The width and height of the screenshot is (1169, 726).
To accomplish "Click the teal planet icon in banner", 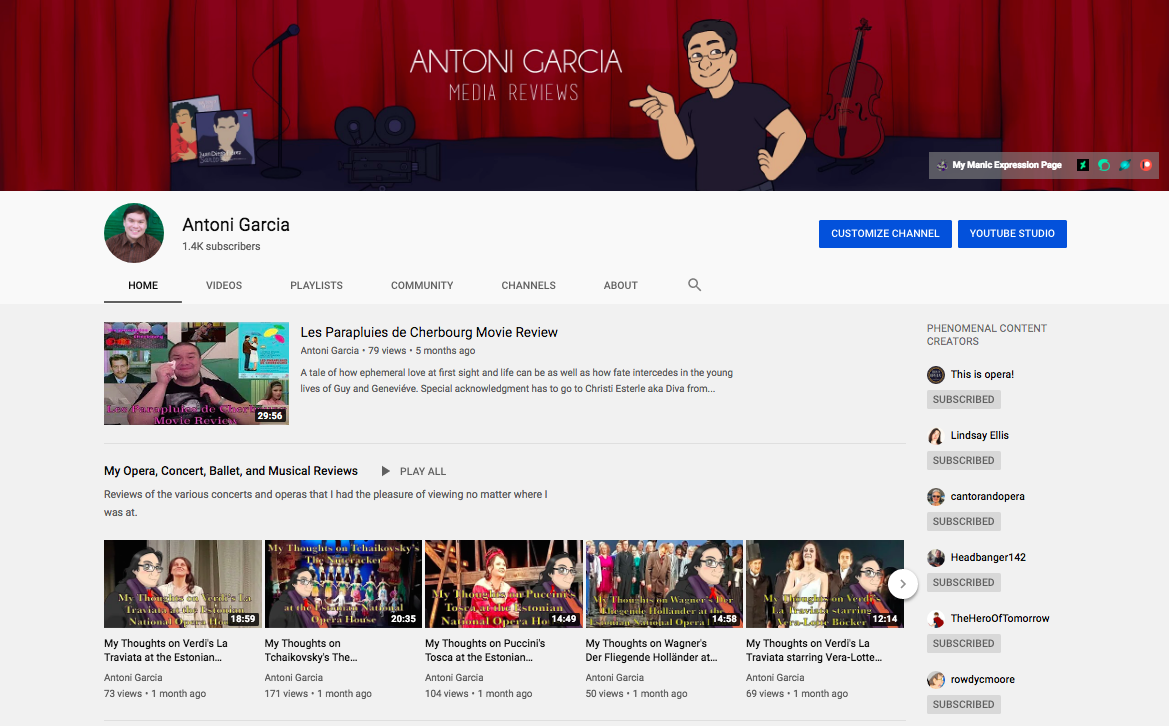I will 1125,165.
